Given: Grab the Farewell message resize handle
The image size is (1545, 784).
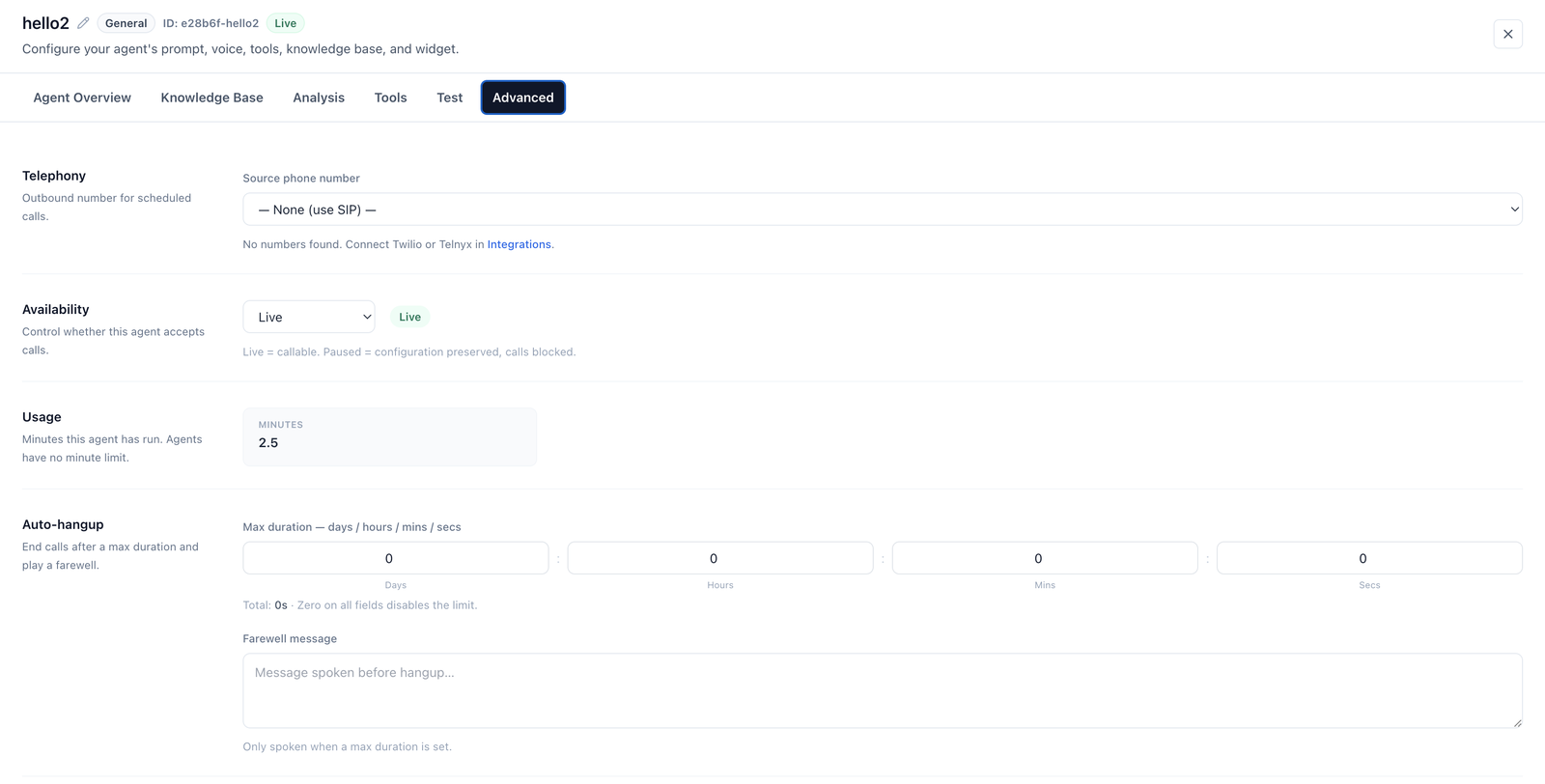Looking at the screenshot, I should pyautogui.click(x=1516, y=721).
